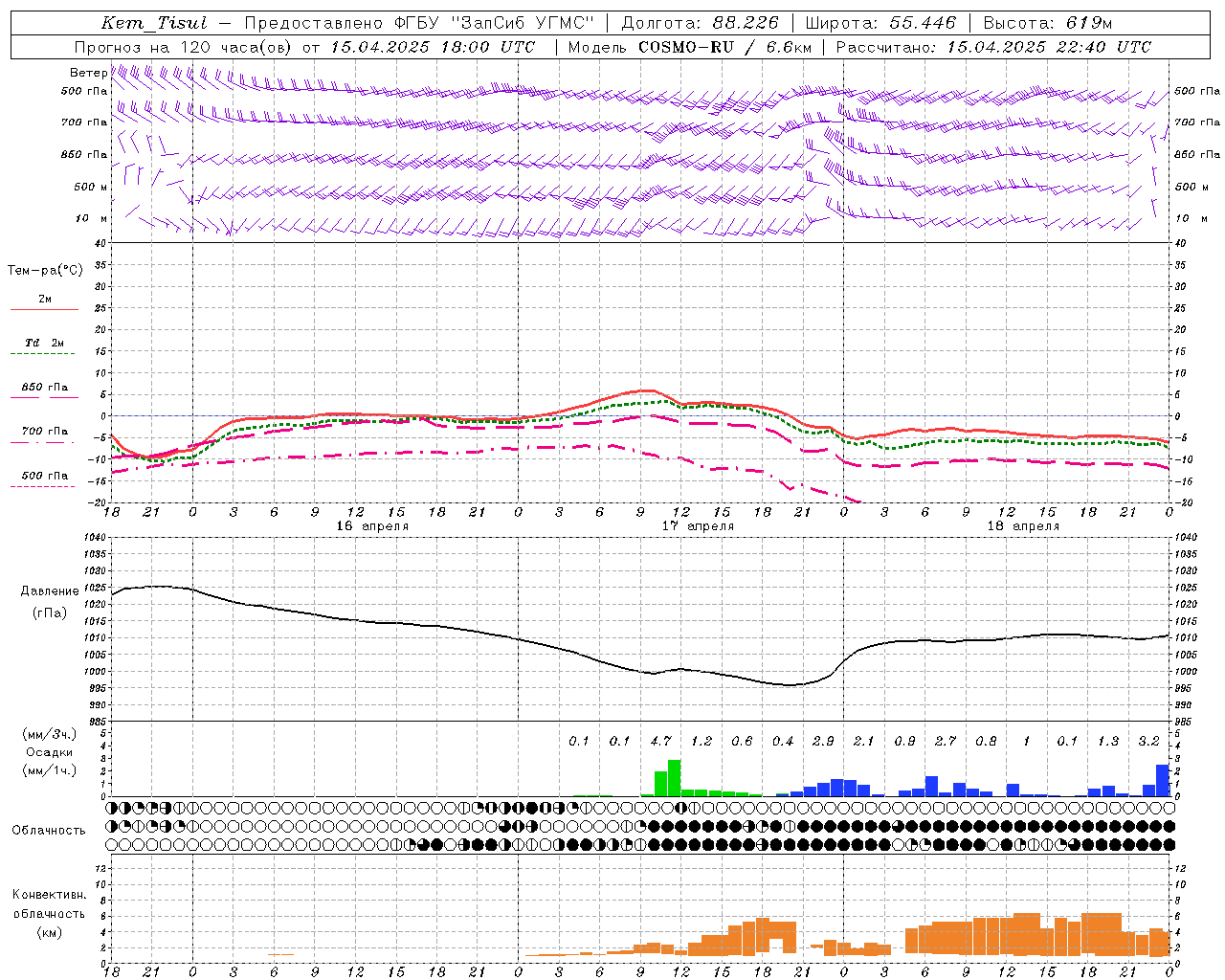Image resolution: width=1225 pixels, height=980 pixels.
Task: Click the '3.2' precipitation amount
Action: pyautogui.click(x=1148, y=742)
